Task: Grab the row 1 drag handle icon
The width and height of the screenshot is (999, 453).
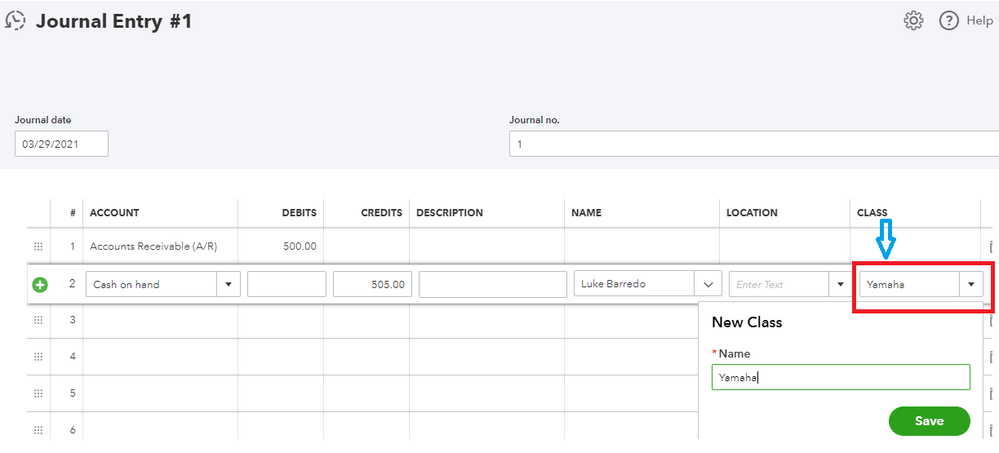Action: pos(39,246)
